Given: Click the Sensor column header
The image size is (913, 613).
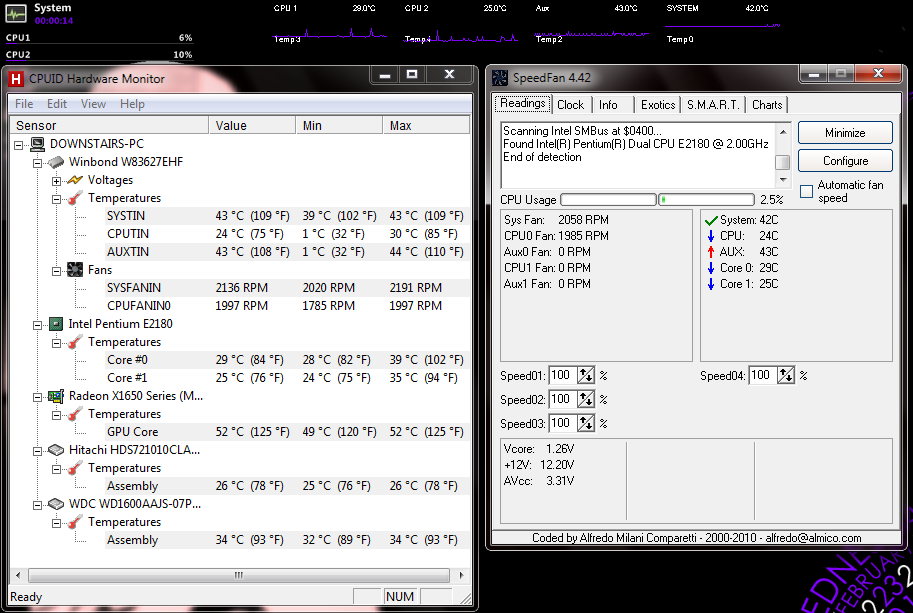Looking at the screenshot, I should [110, 125].
